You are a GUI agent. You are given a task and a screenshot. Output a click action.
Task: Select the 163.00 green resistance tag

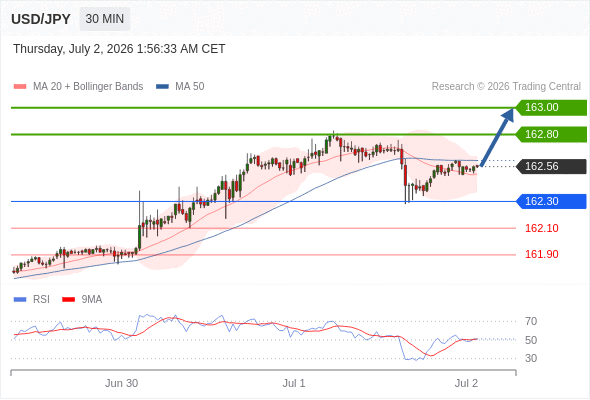tap(551, 108)
